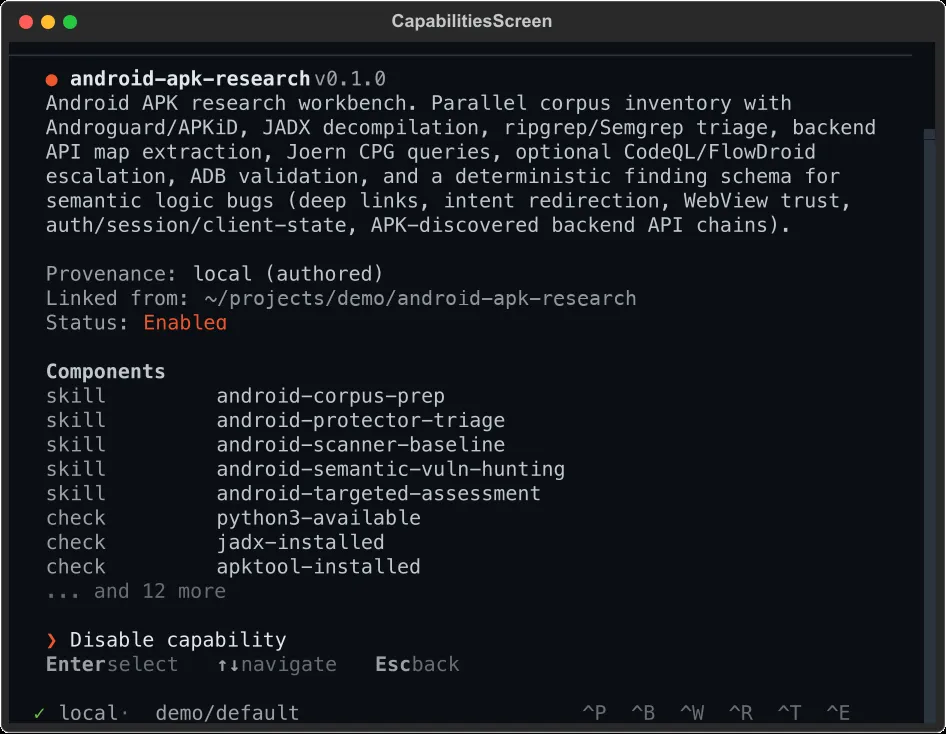The image size is (946, 734).
Task: Close the CapabilitiesScreen window
Action: [x=26, y=22]
